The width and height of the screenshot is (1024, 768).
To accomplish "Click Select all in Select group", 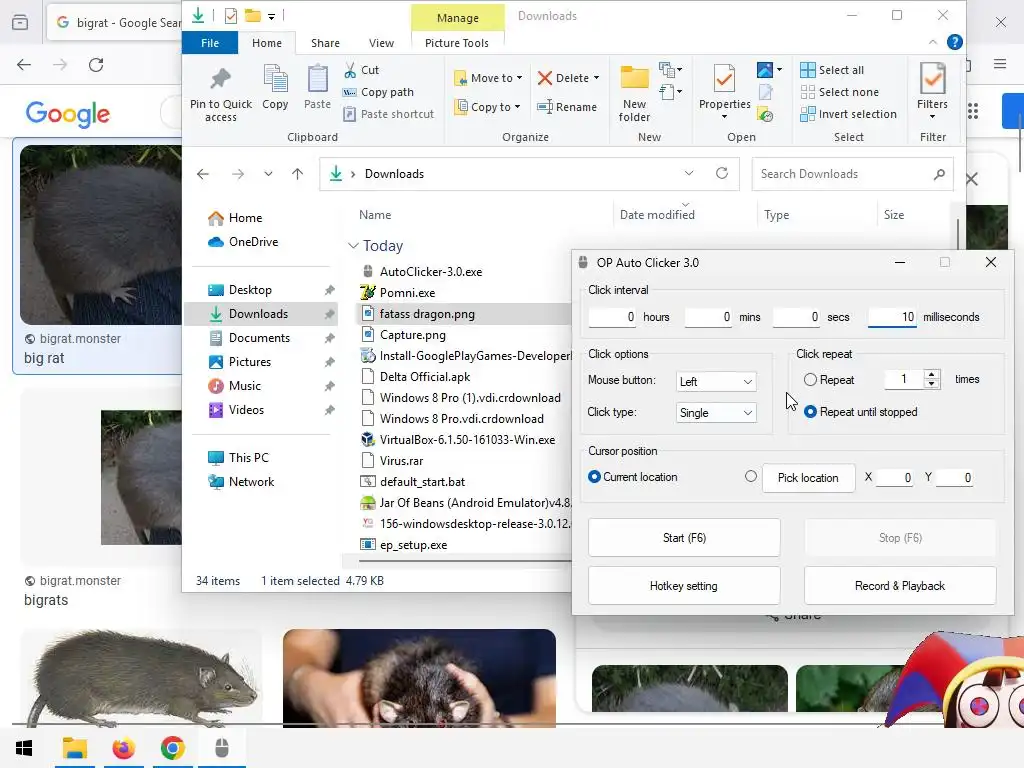I will pyautogui.click(x=832, y=70).
